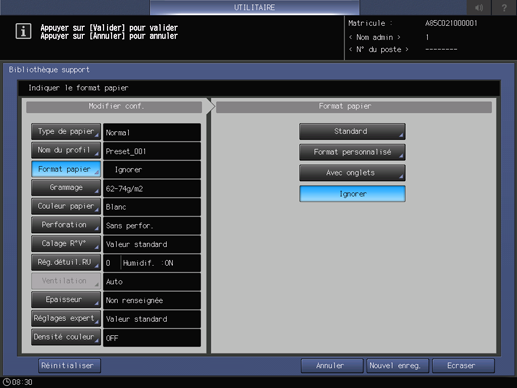Switch to the UTILITAIRE tab

[254, 7]
